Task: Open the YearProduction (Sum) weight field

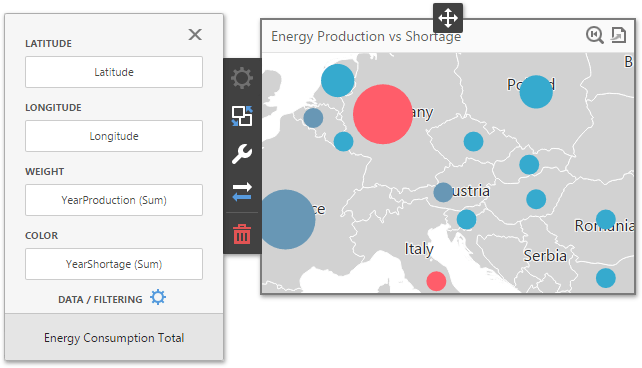Action: (x=114, y=200)
